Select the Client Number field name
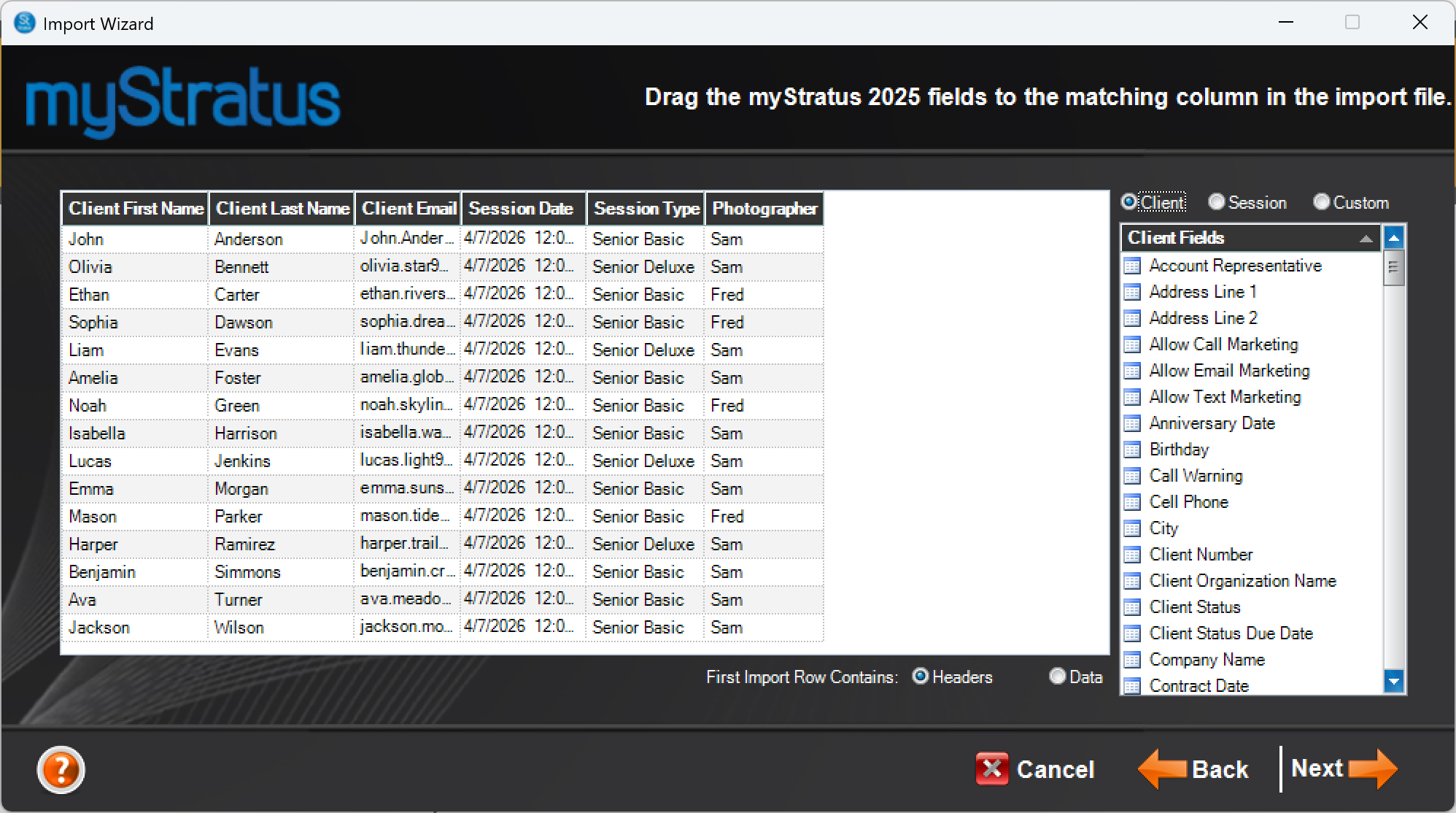The image size is (1456, 813). click(x=1201, y=555)
